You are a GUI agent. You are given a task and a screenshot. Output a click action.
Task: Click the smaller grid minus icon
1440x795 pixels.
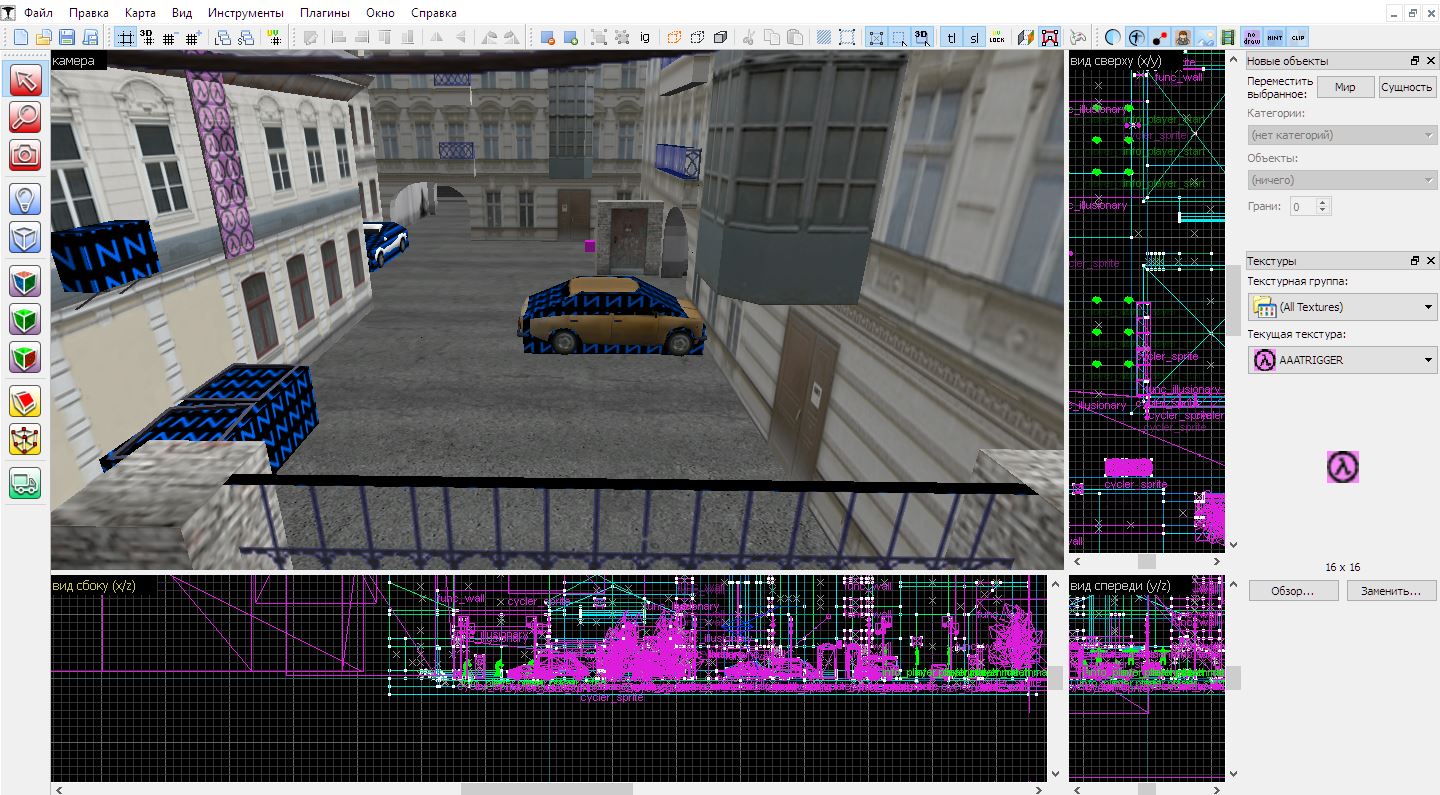click(x=170, y=37)
